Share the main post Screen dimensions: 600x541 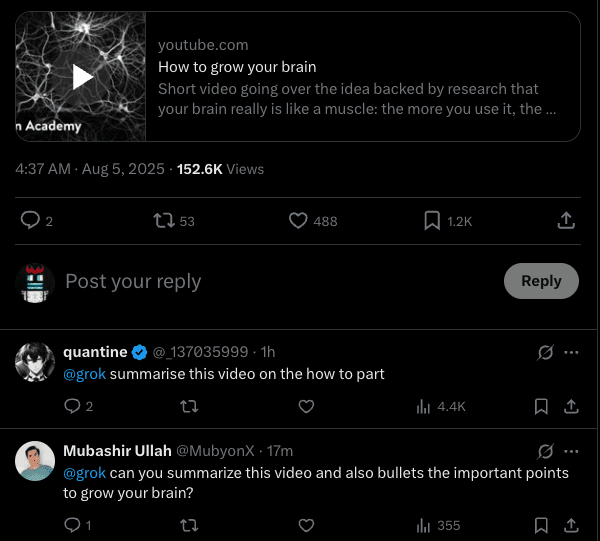click(x=565, y=221)
